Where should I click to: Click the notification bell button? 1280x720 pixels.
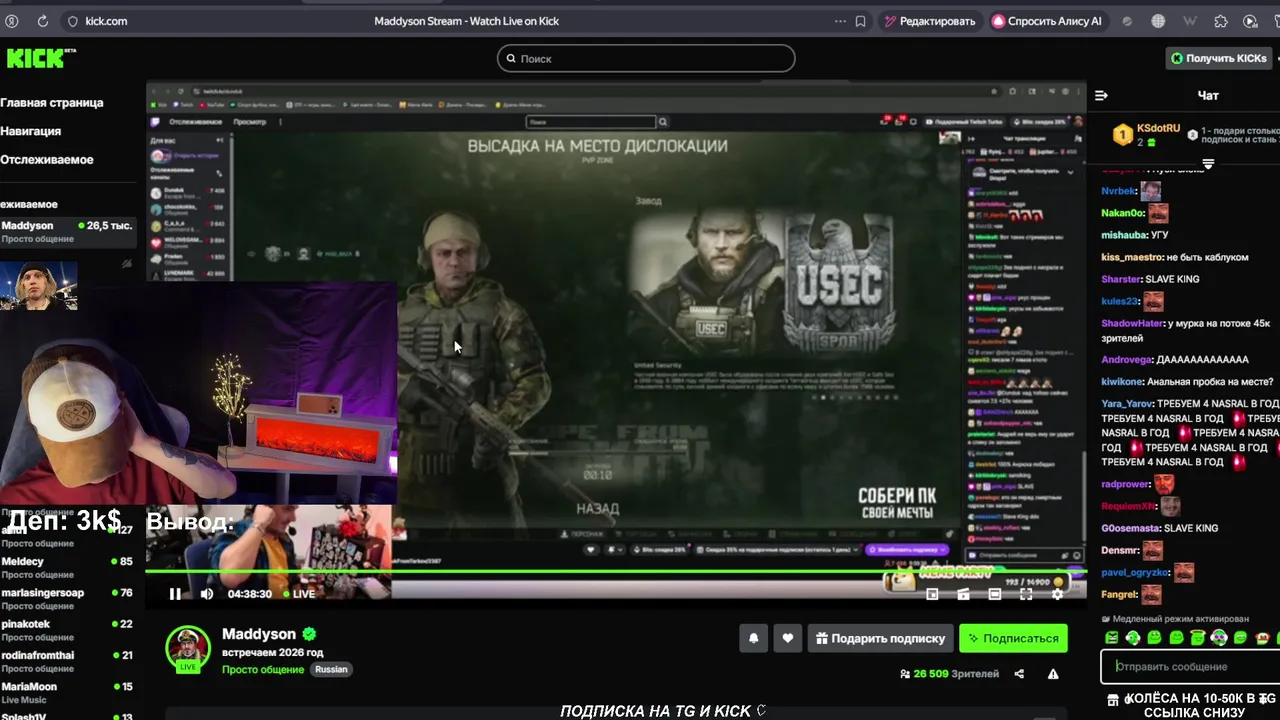(x=754, y=638)
